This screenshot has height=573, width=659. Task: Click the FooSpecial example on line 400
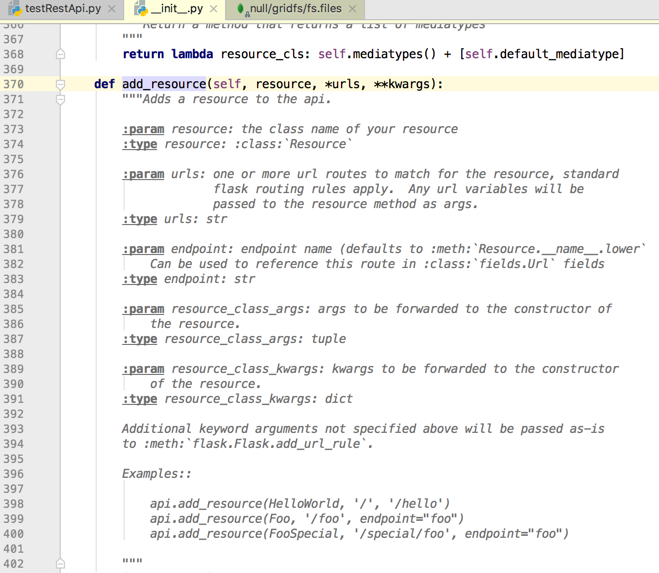(x=359, y=533)
